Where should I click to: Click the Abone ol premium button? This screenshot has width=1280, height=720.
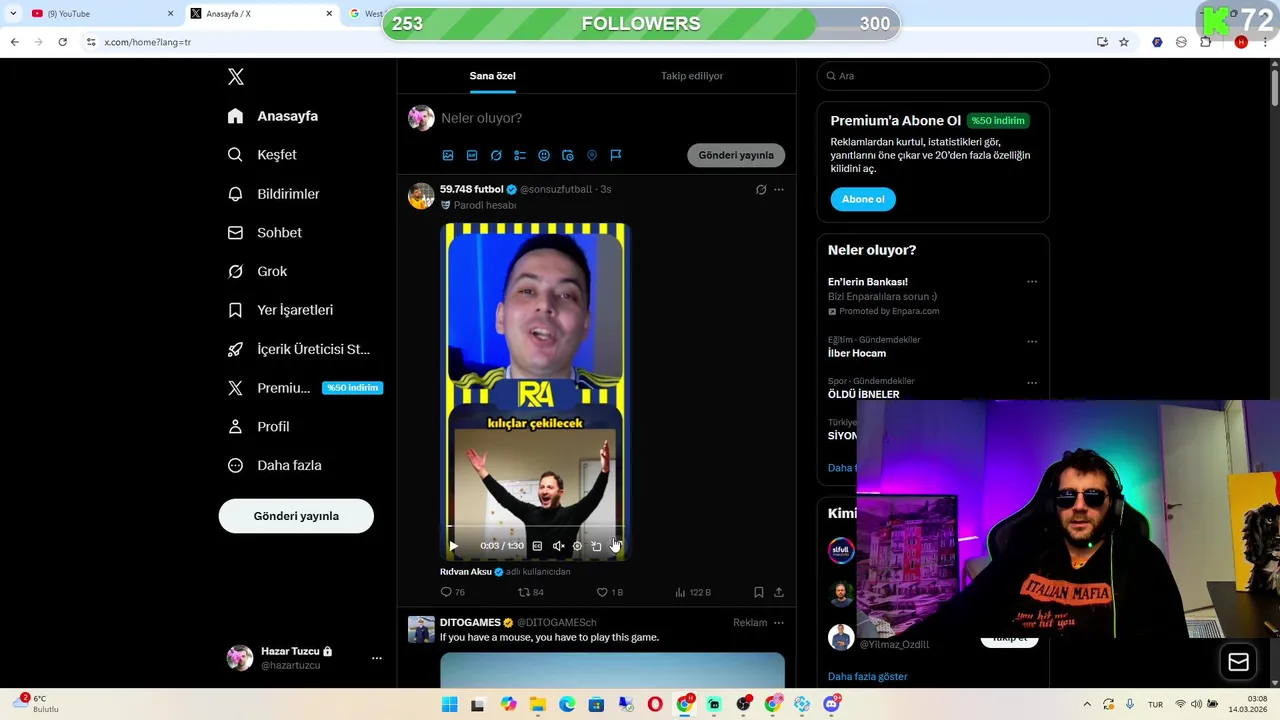tap(863, 199)
